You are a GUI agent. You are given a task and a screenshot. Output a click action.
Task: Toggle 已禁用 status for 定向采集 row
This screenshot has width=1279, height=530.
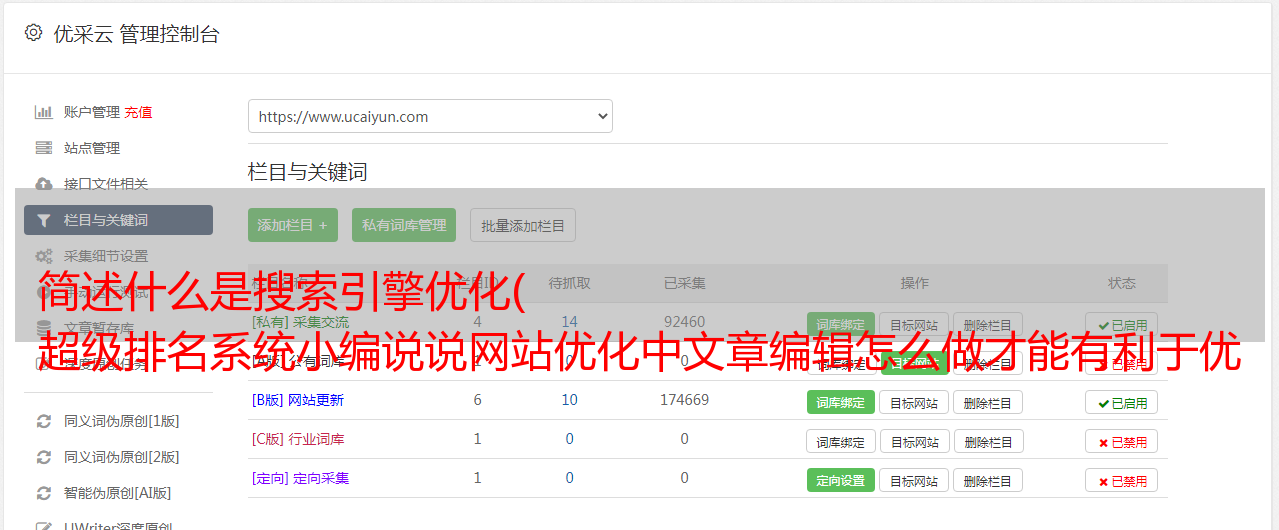[1122, 480]
